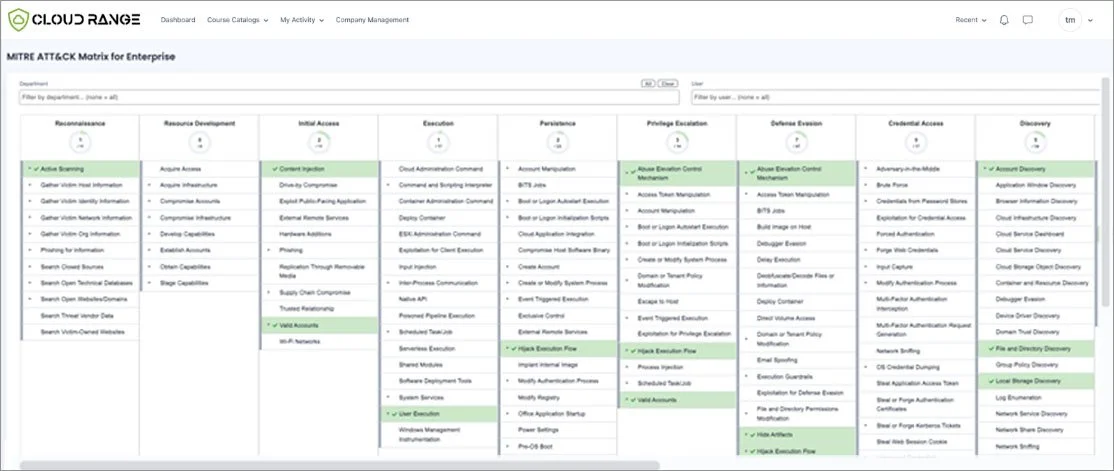Open the chat messages icon
The height and width of the screenshot is (471, 1114).
coord(1027,20)
